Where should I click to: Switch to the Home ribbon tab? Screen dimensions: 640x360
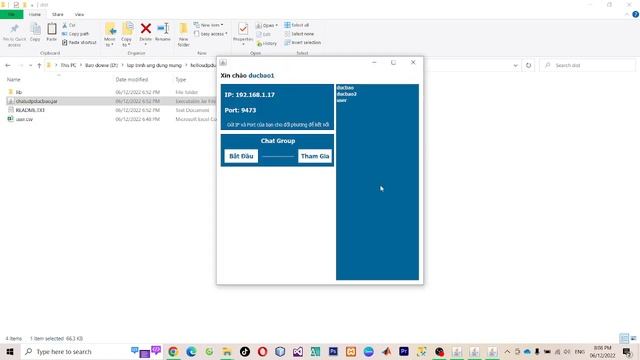click(x=35, y=14)
